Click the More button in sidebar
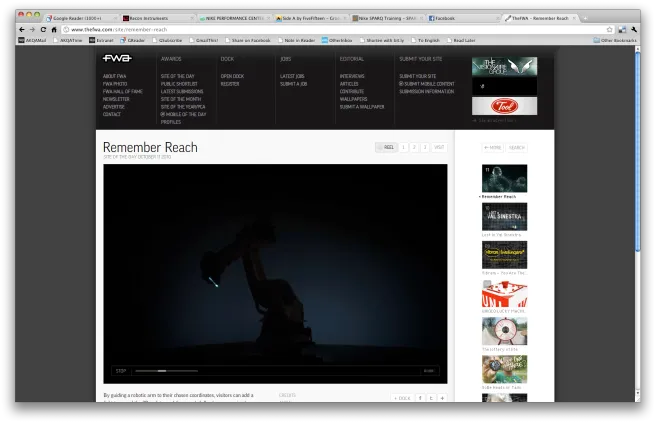 click(x=492, y=148)
